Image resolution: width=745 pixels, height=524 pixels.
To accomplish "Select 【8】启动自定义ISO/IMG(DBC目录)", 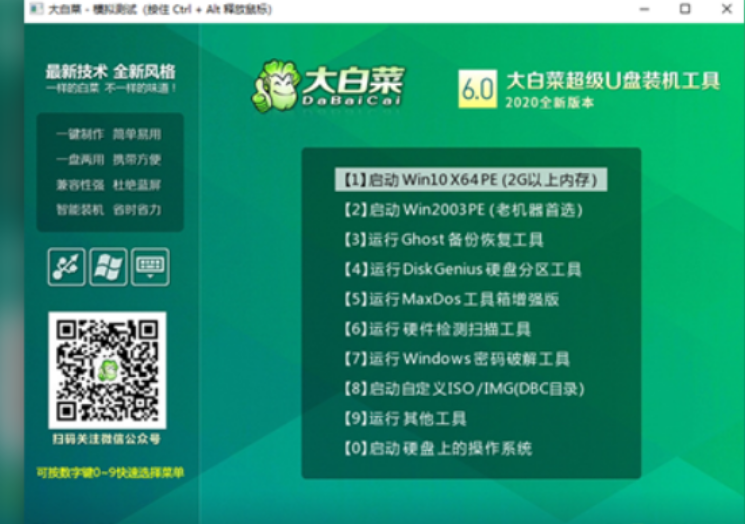I will (x=464, y=389).
